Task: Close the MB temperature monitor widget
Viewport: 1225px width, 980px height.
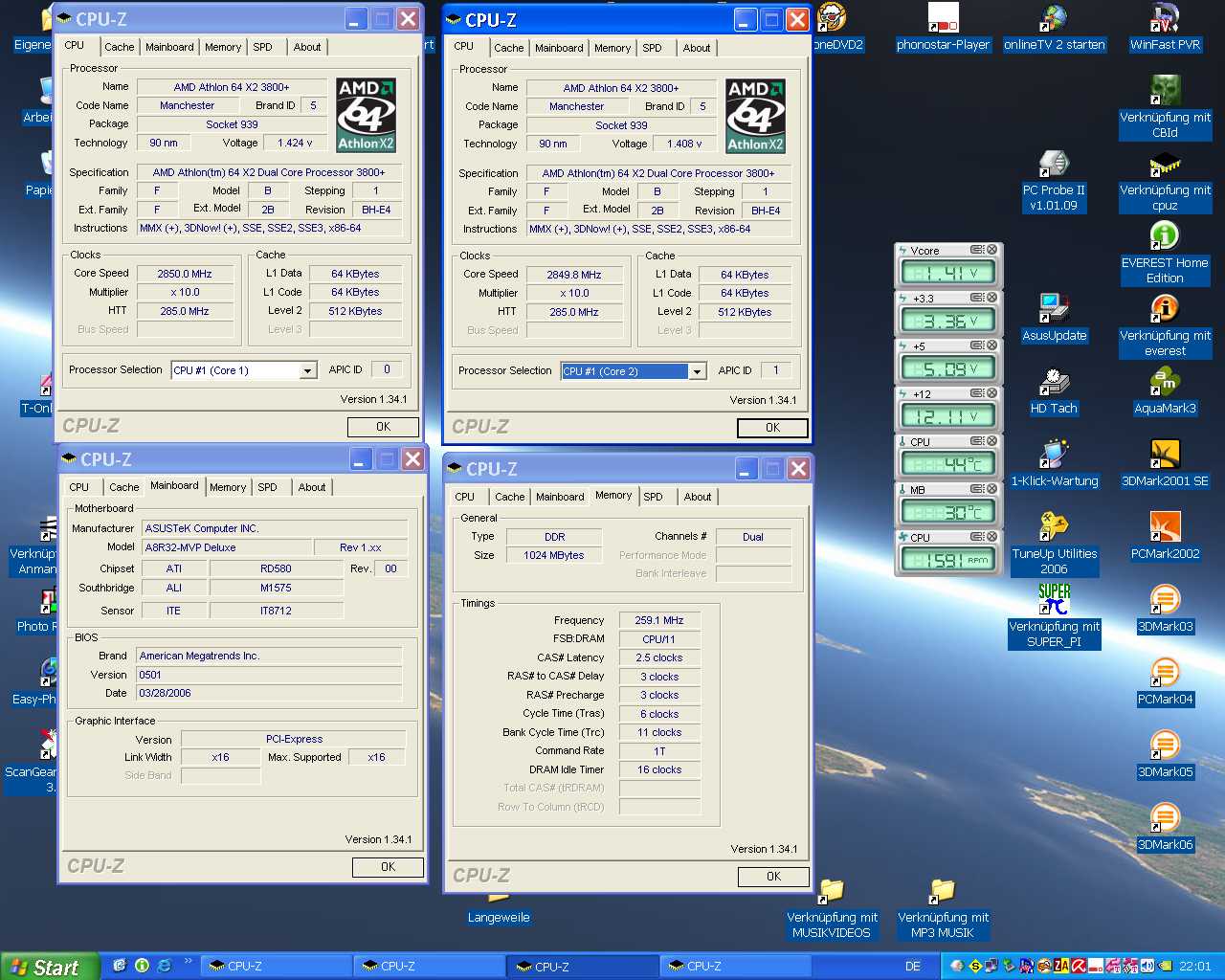Action: (991, 489)
